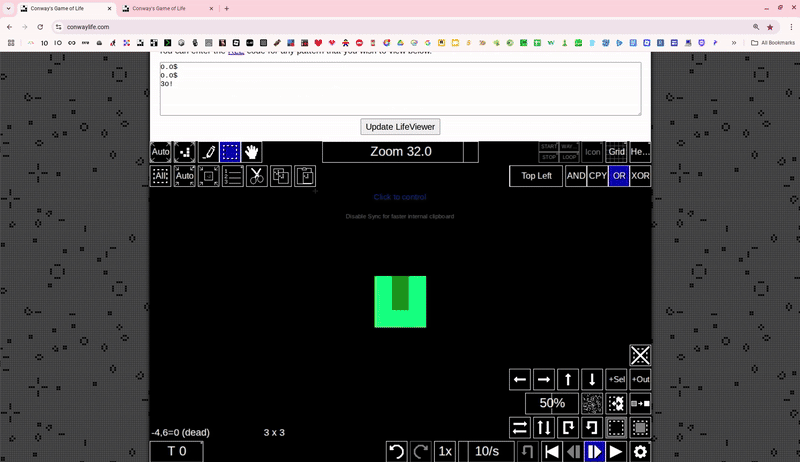Open the Top Left paste position selector
800x462 pixels.
coord(536,176)
